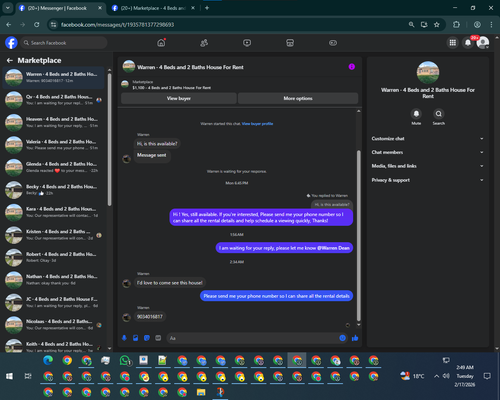Open the notifications bell icon

coord(468,43)
